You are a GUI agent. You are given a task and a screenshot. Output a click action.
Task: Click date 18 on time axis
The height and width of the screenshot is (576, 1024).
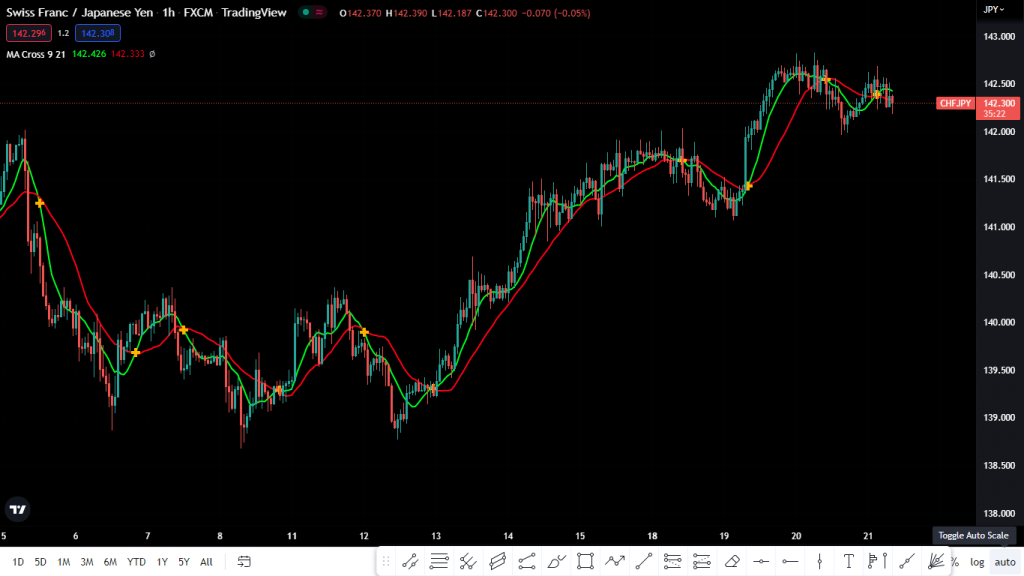click(652, 536)
